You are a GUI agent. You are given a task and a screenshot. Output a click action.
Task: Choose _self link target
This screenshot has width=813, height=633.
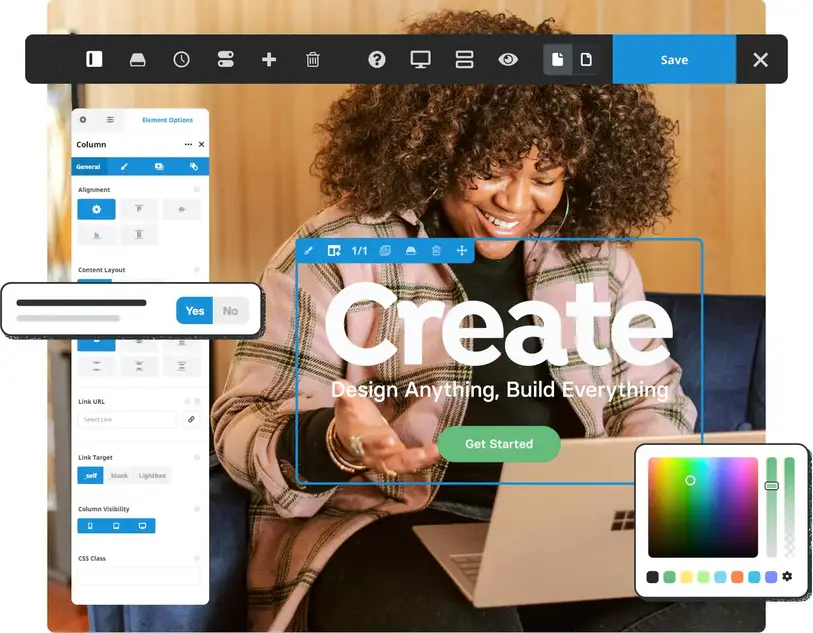click(90, 476)
